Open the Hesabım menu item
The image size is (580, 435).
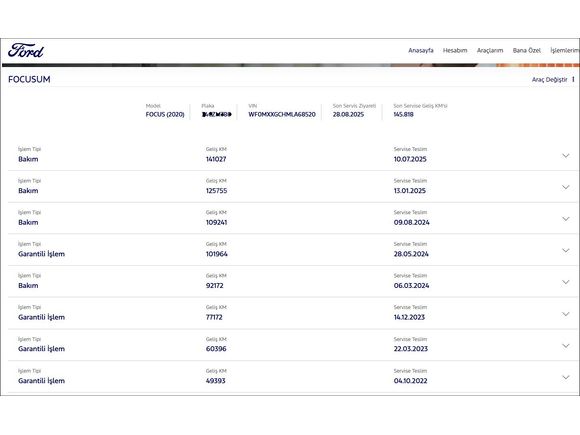click(455, 50)
